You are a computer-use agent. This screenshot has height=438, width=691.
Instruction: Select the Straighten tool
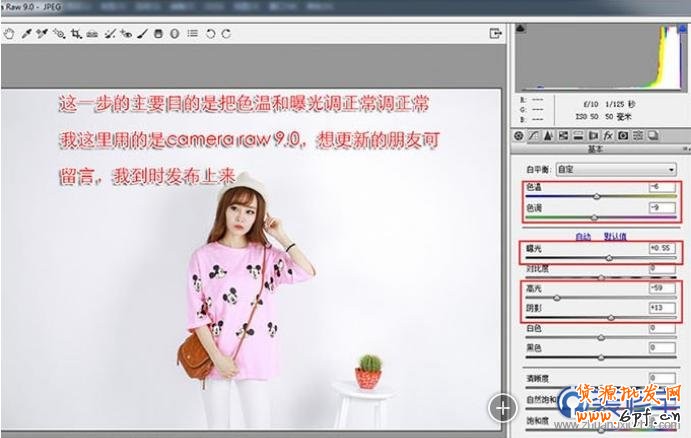[x=91, y=33]
